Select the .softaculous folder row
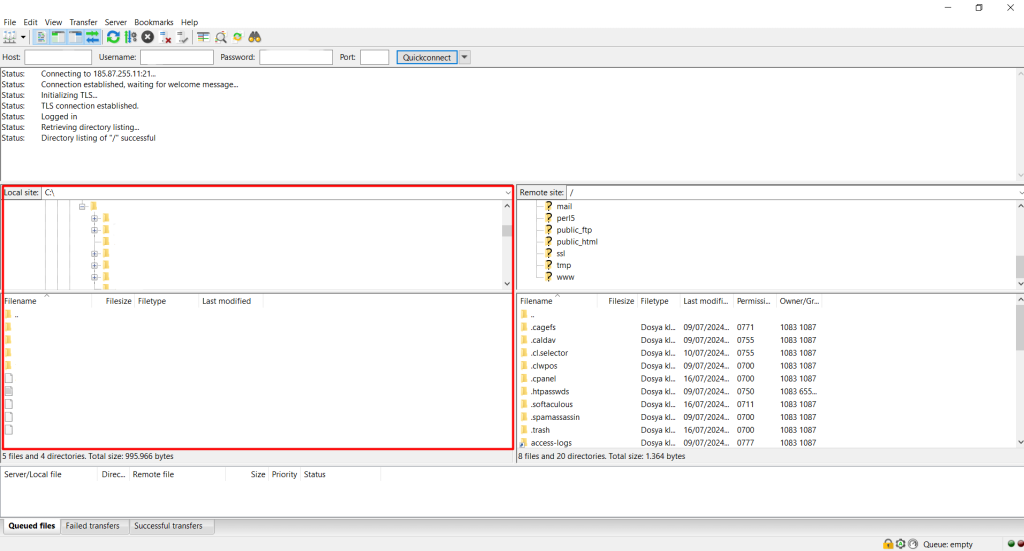Image resolution: width=1024 pixels, height=551 pixels. click(x=669, y=404)
